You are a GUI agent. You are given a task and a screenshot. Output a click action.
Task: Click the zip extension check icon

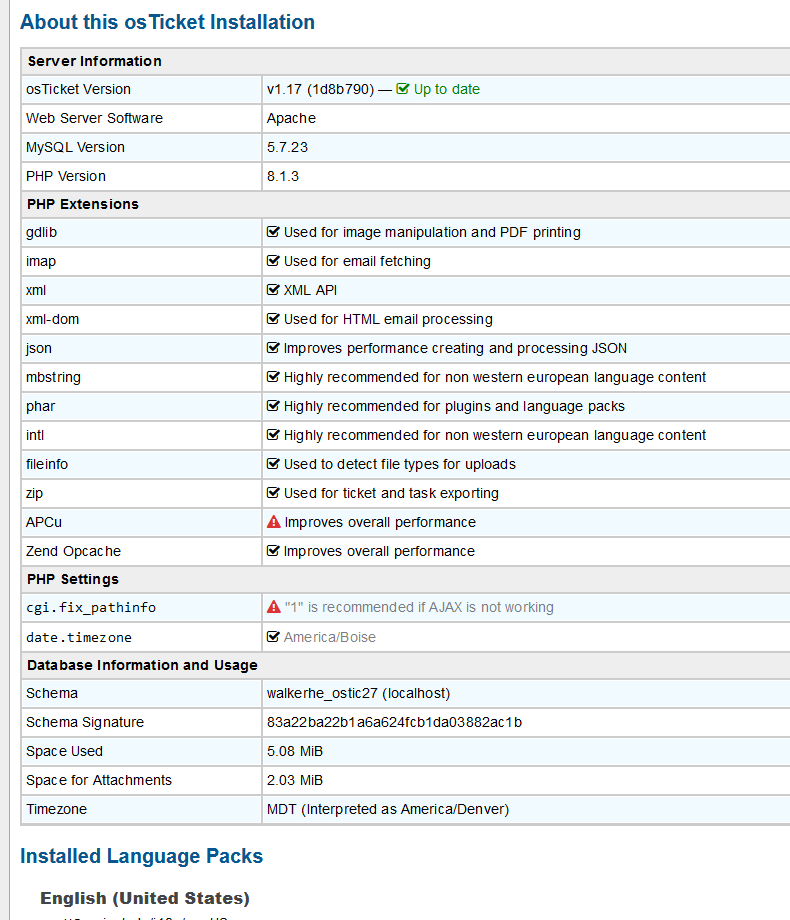click(273, 493)
